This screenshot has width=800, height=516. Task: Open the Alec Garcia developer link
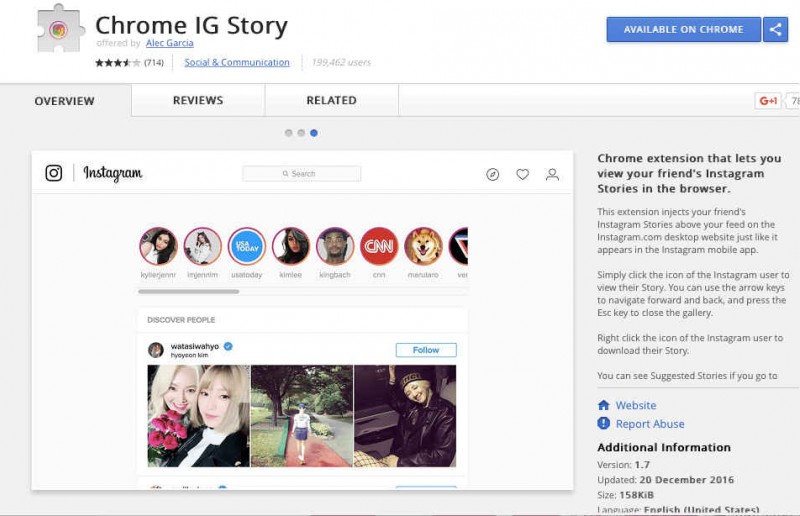(x=169, y=43)
